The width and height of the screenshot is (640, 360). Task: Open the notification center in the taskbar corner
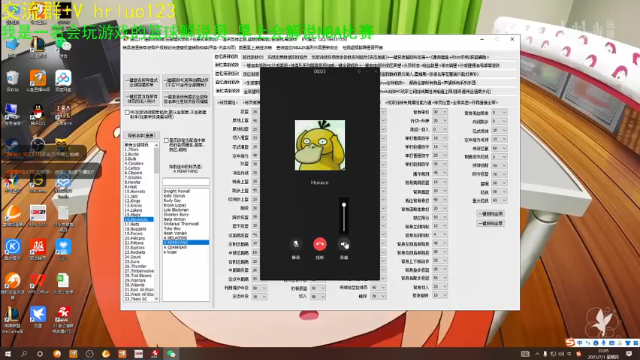pyautogui.click(x=629, y=354)
